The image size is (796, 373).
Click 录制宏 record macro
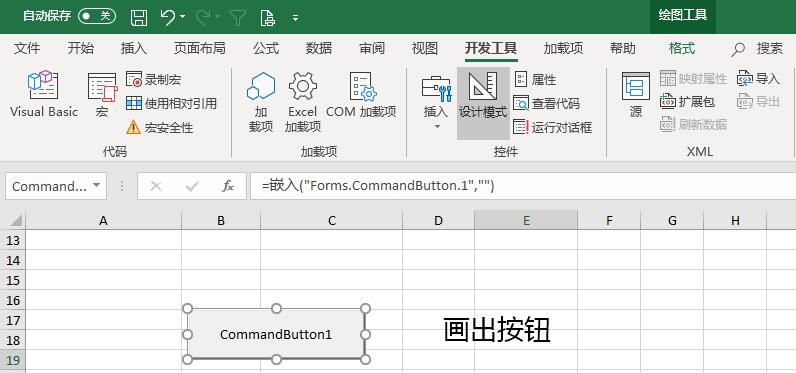[153, 79]
